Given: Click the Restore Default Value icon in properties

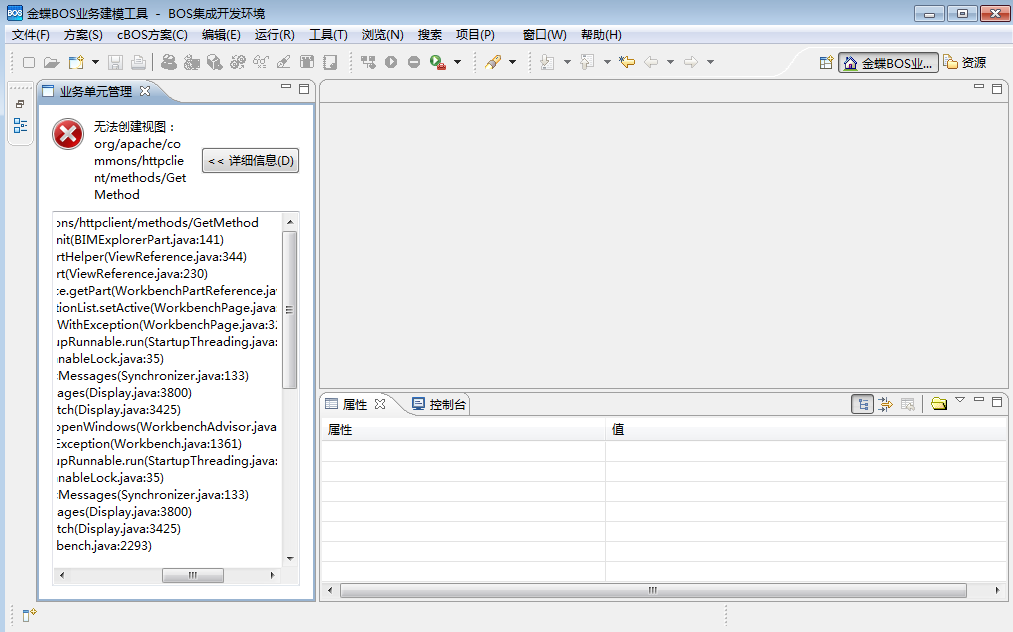Looking at the screenshot, I should [908, 405].
